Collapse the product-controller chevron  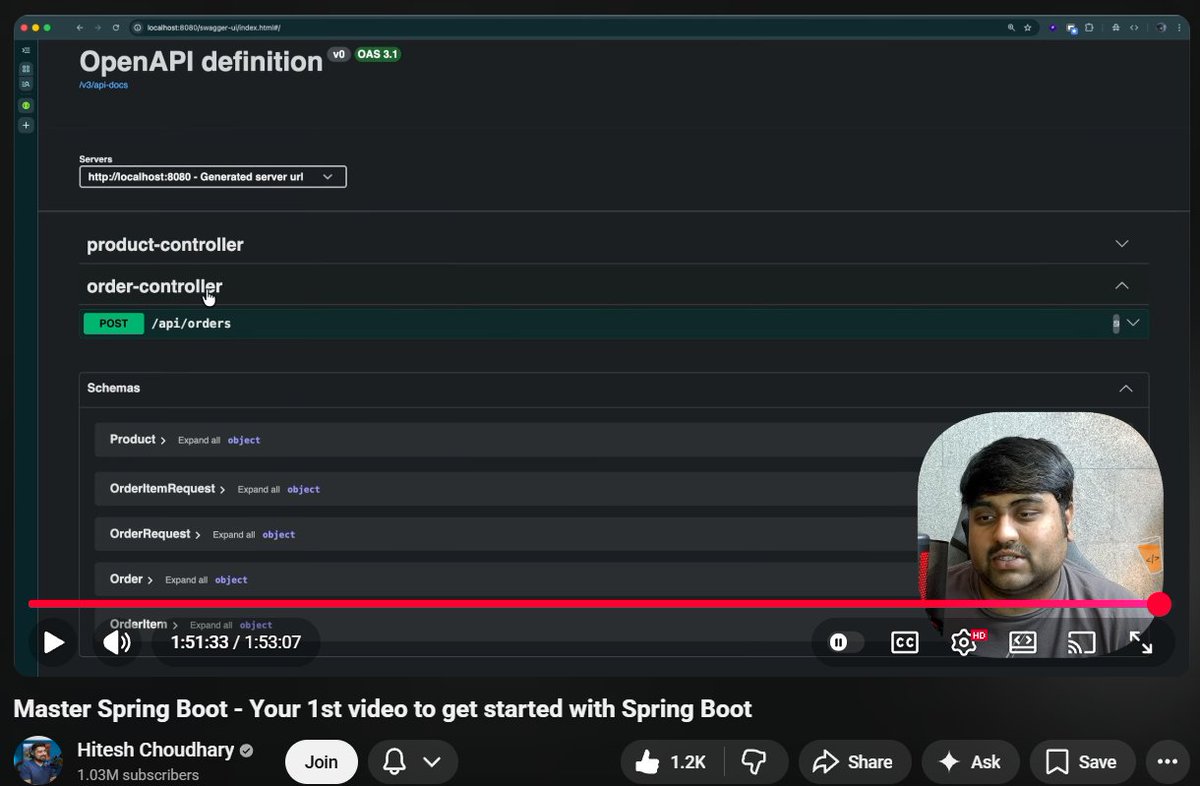(x=1122, y=244)
